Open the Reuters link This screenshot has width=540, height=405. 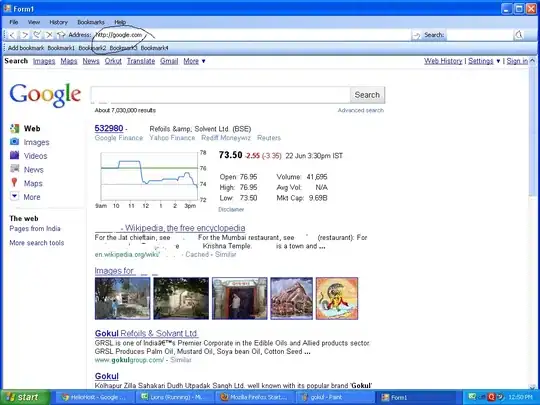[x=269, y=138]
